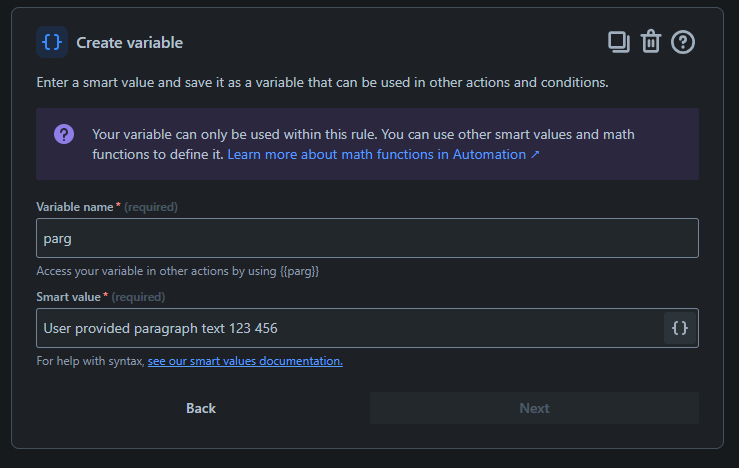Open the smart value picker braces button
This screenshot has width=739, height=468.
680,328
